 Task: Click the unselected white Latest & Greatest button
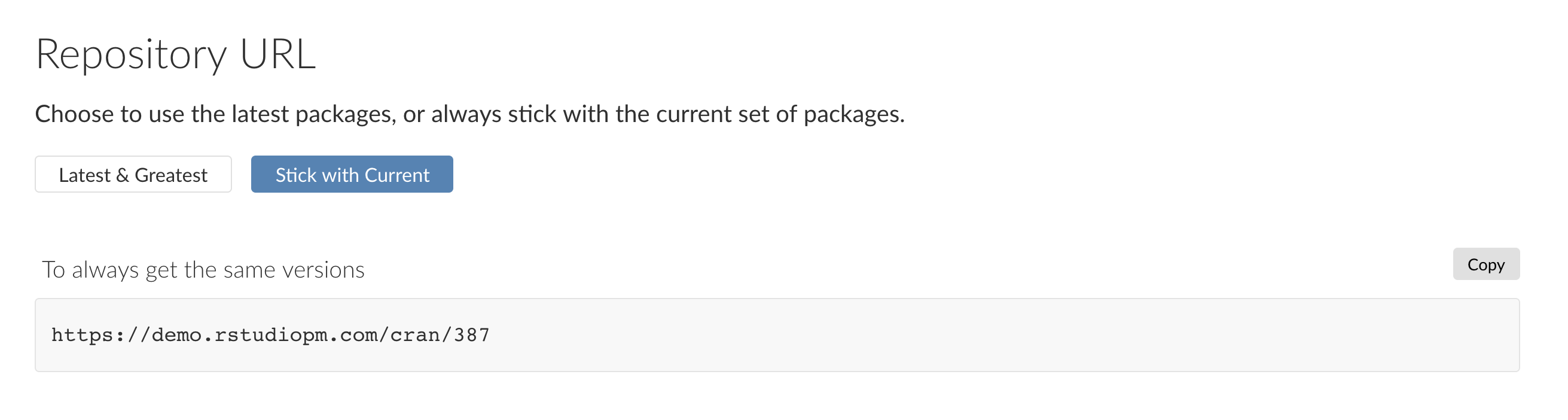[x=133, y=175]
